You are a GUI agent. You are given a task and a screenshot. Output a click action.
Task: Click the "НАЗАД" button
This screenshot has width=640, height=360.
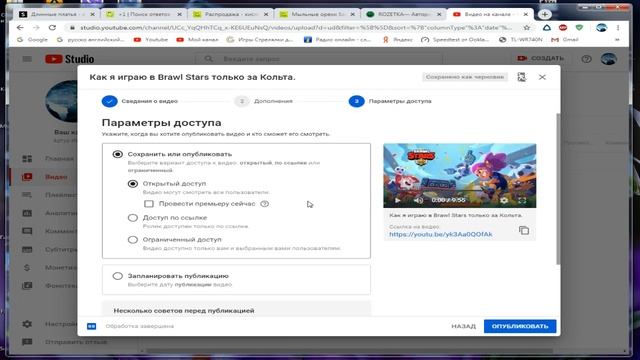pyautogui.click(x=464, y=326)
